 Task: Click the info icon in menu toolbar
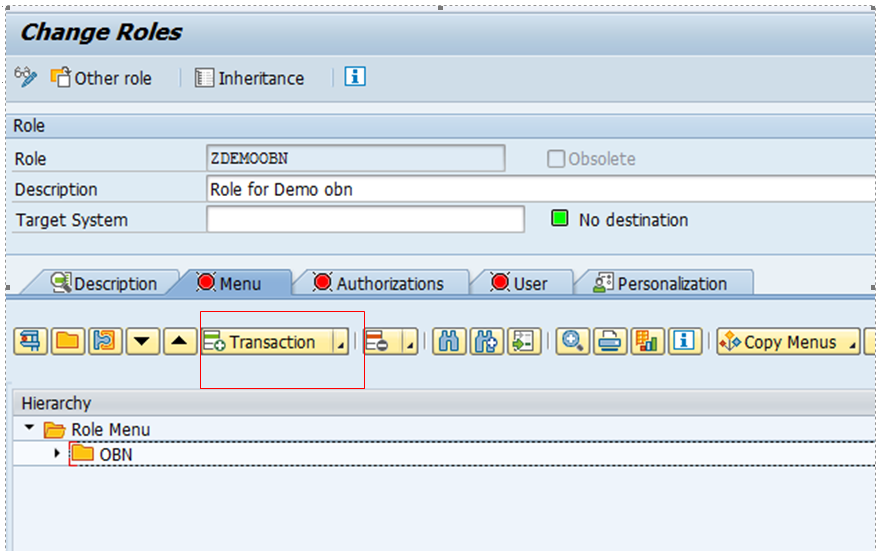pos(685,341)
